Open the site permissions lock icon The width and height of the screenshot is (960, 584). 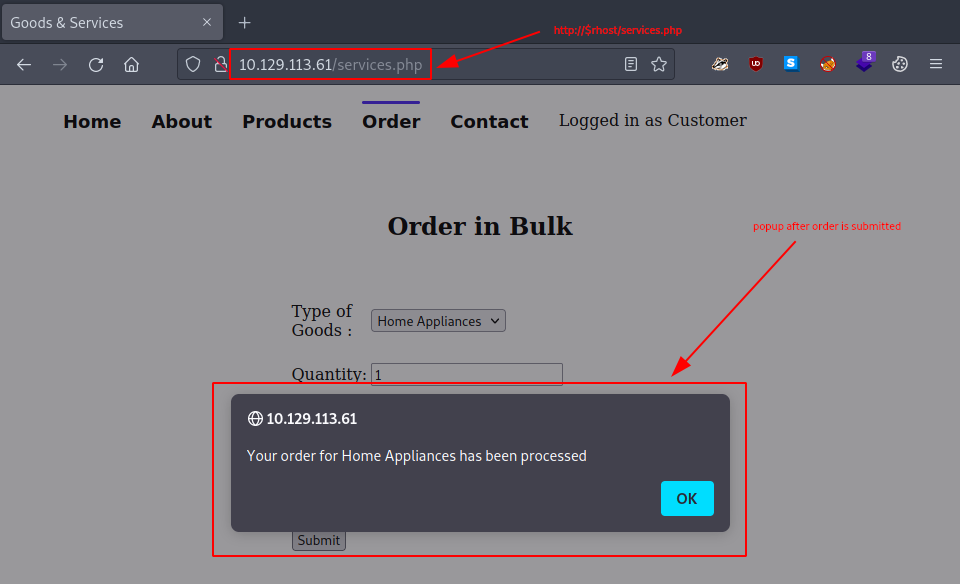(x=219, y=63)
